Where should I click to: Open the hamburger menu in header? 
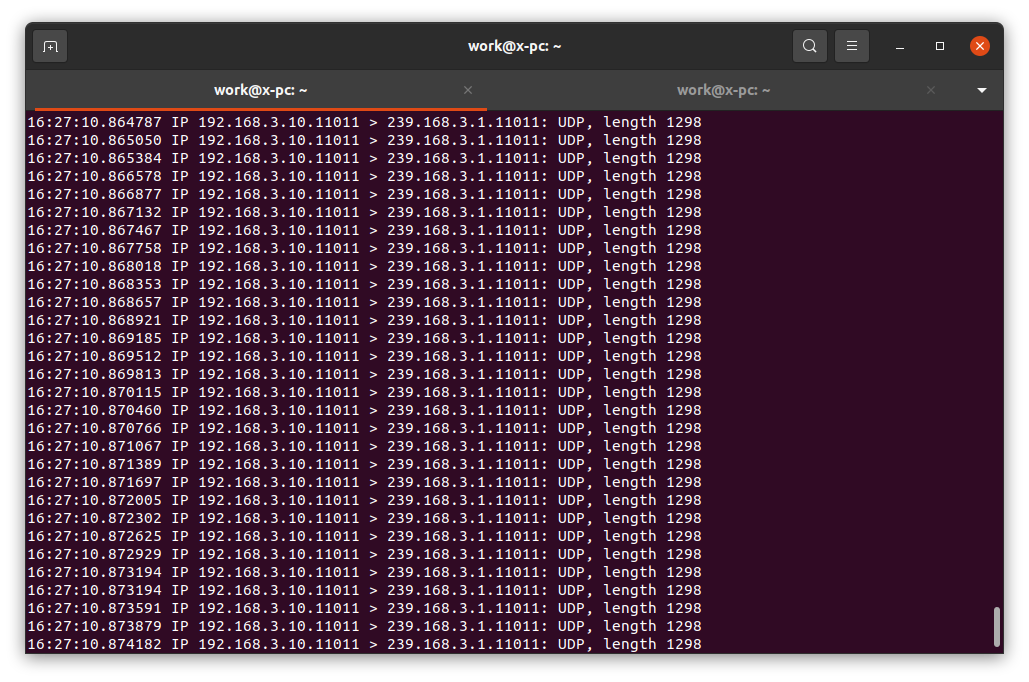(852, 46)
